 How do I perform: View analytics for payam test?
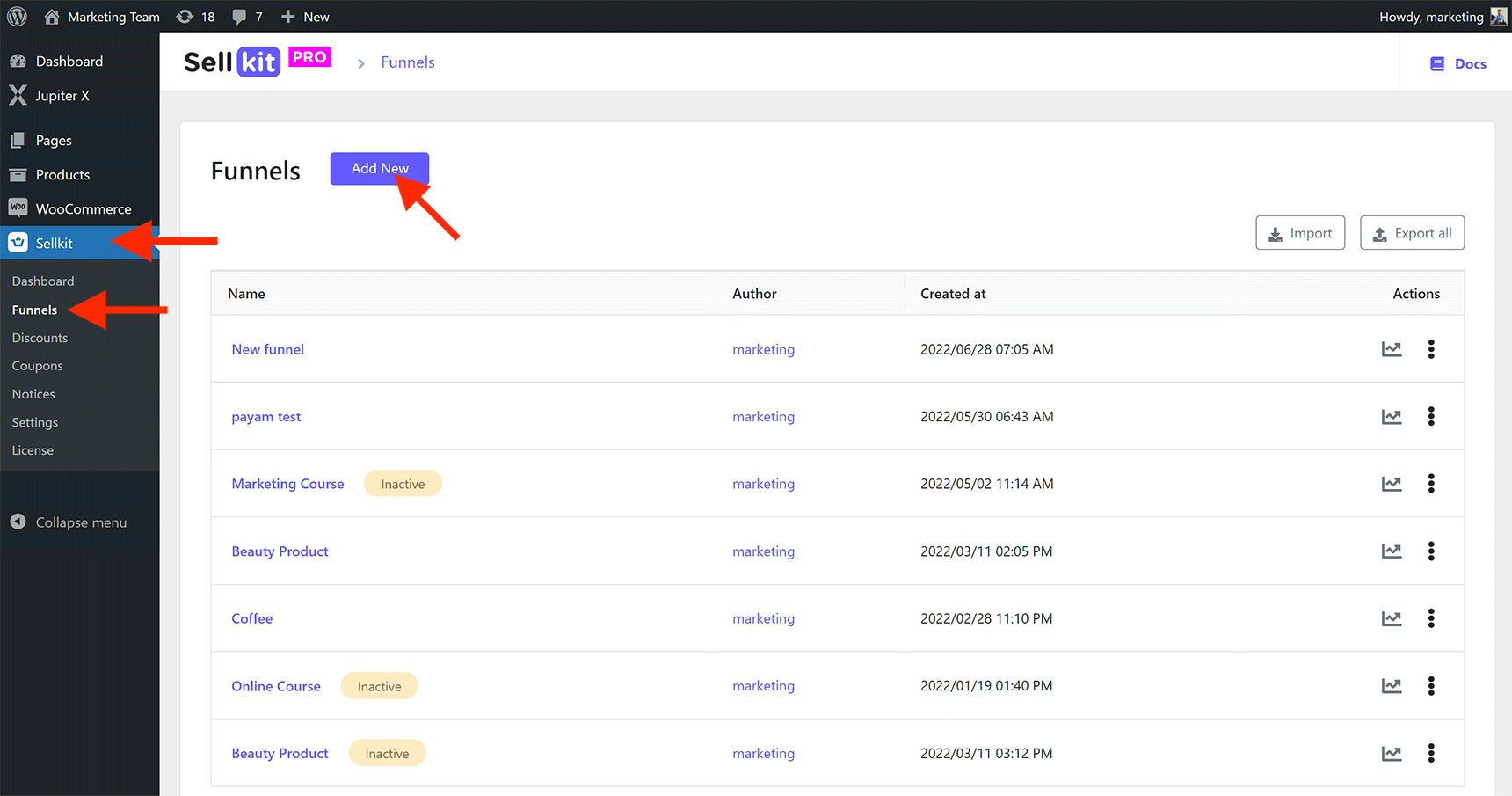tap(1392, 417)
